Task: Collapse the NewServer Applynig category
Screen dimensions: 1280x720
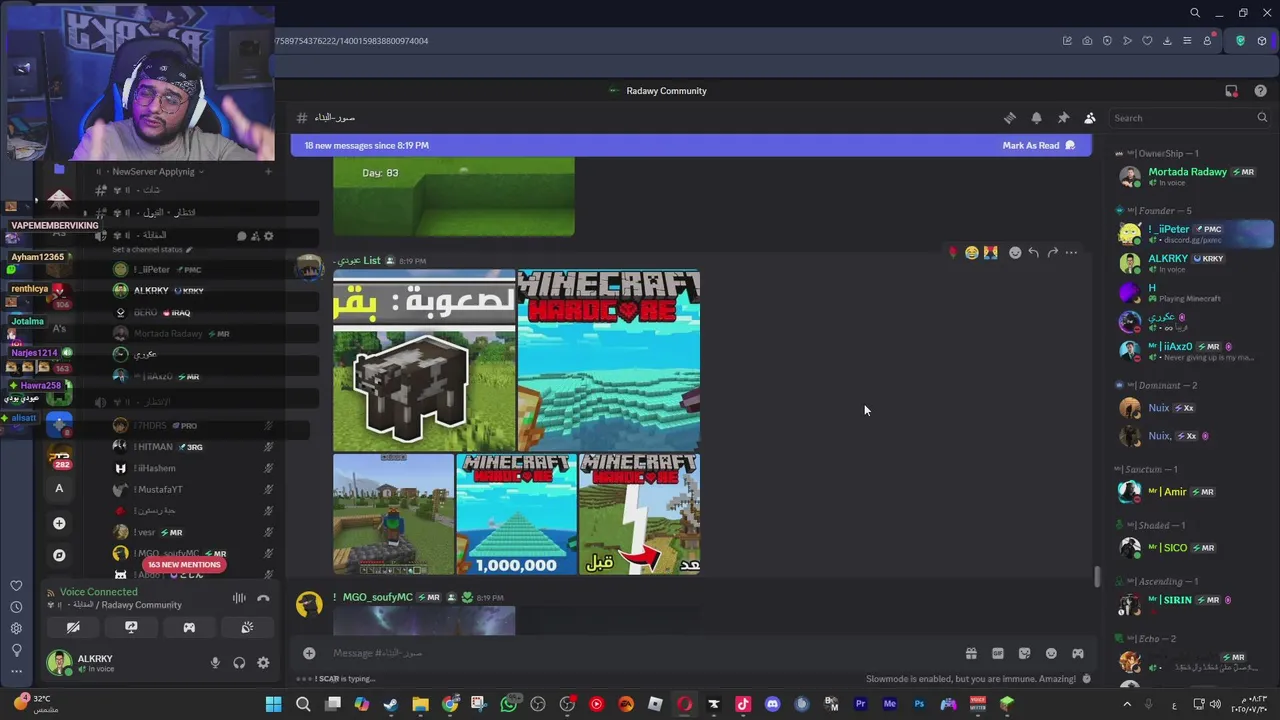Action: [x=153, y=171]
